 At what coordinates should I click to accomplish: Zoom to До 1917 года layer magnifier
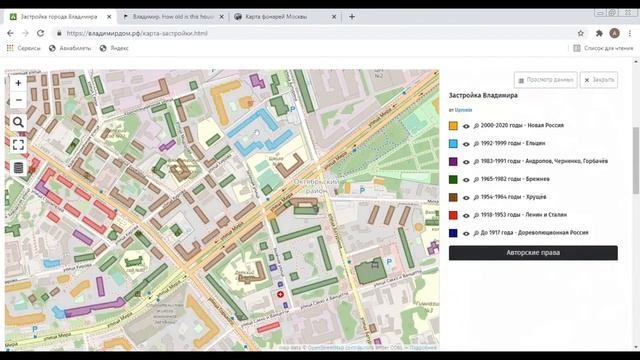pos(476,233)
